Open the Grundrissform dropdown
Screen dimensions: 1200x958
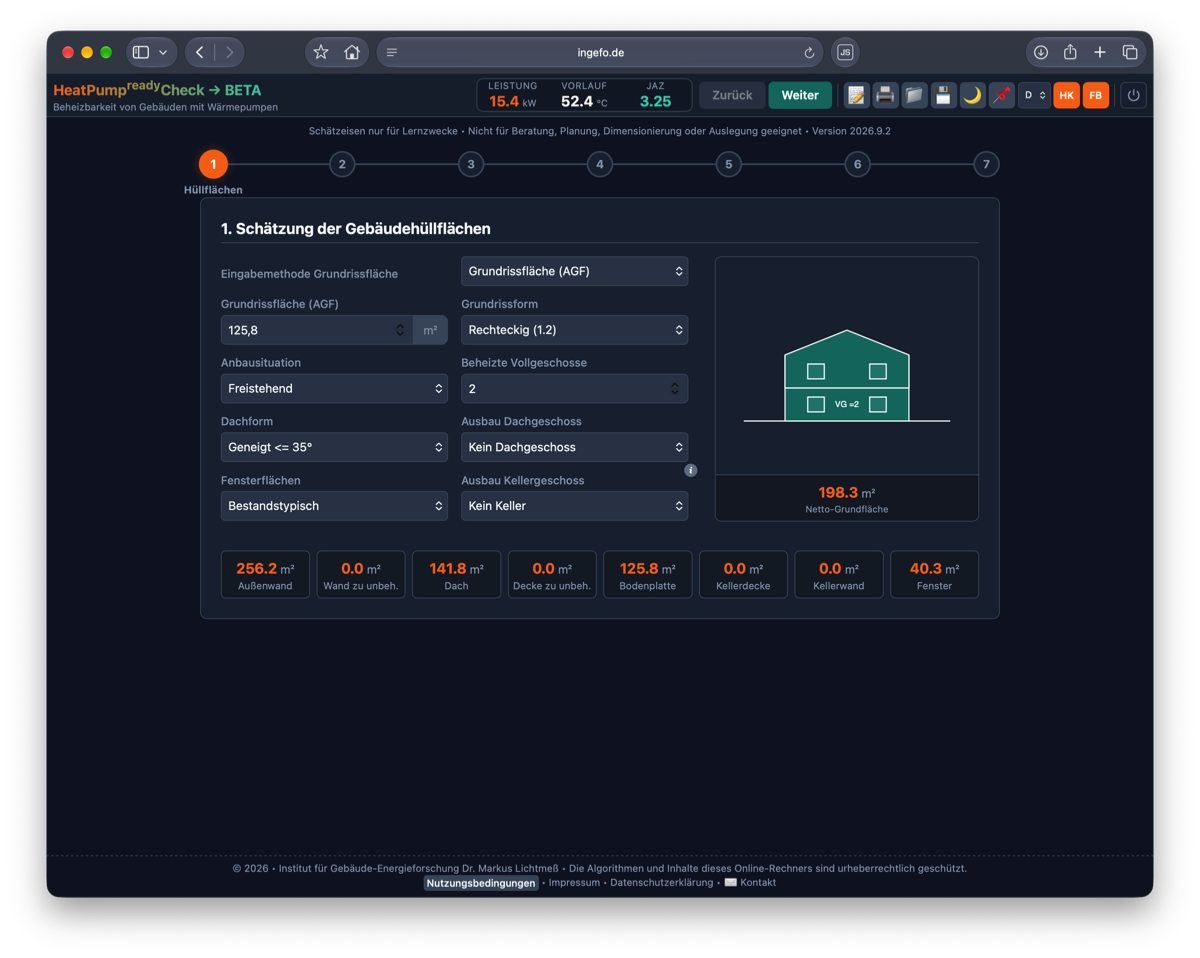click(x=574, y=330)
